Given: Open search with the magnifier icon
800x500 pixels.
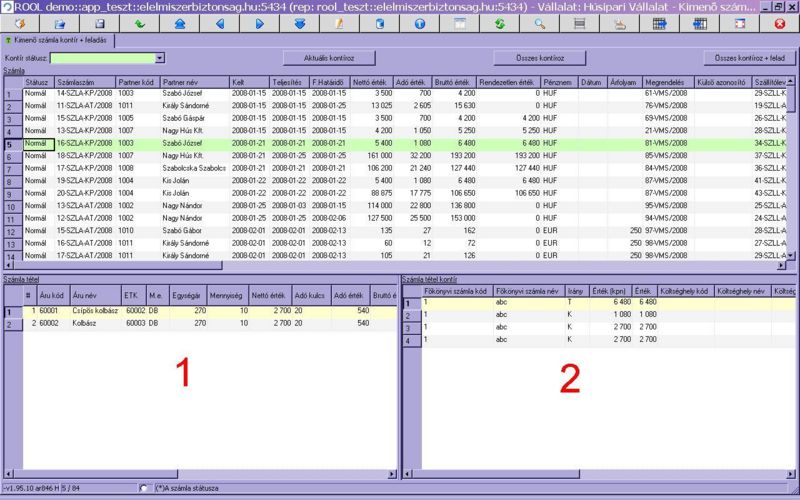Looking at the screenshot, I should coord(539,22).
